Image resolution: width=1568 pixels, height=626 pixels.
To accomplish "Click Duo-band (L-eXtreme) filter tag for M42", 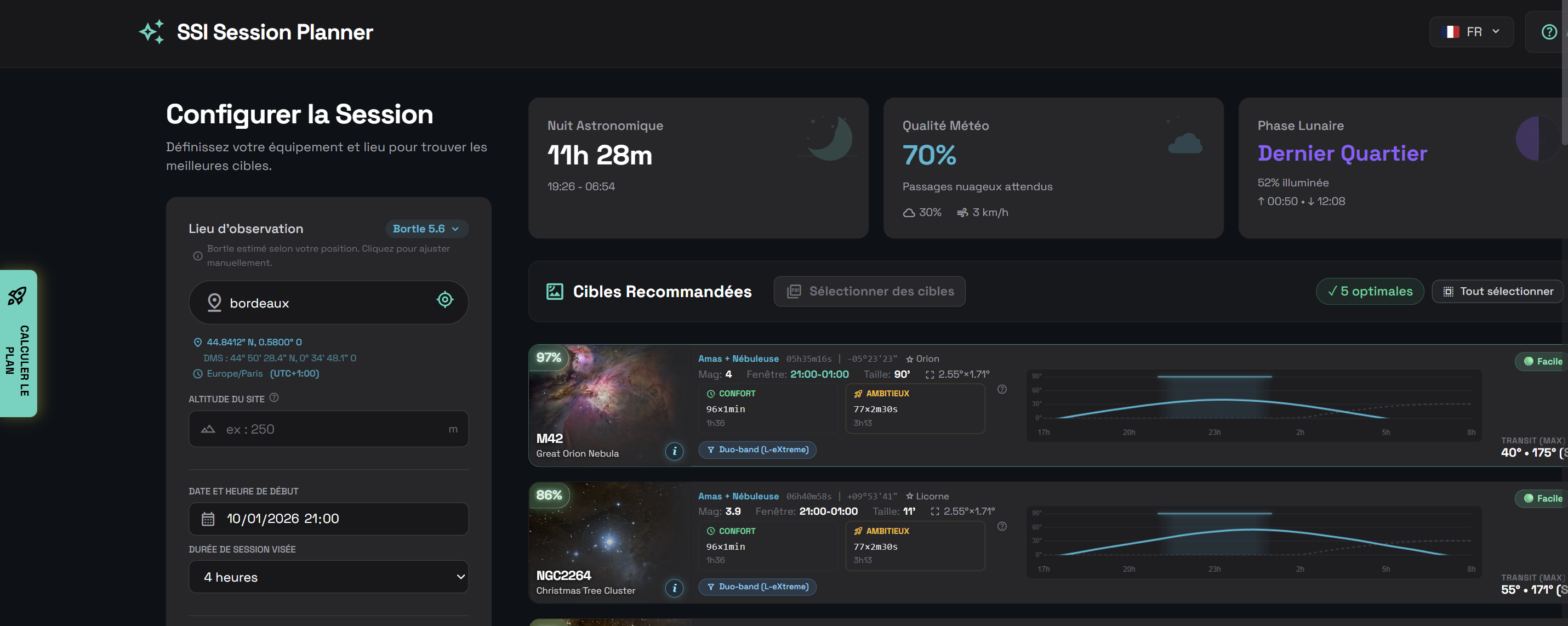I will click(757, 450).
